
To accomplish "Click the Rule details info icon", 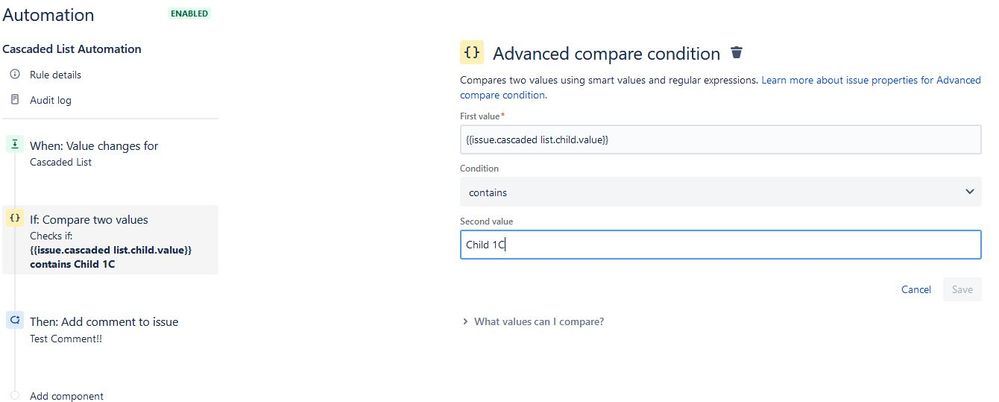I will coord(15,75).
